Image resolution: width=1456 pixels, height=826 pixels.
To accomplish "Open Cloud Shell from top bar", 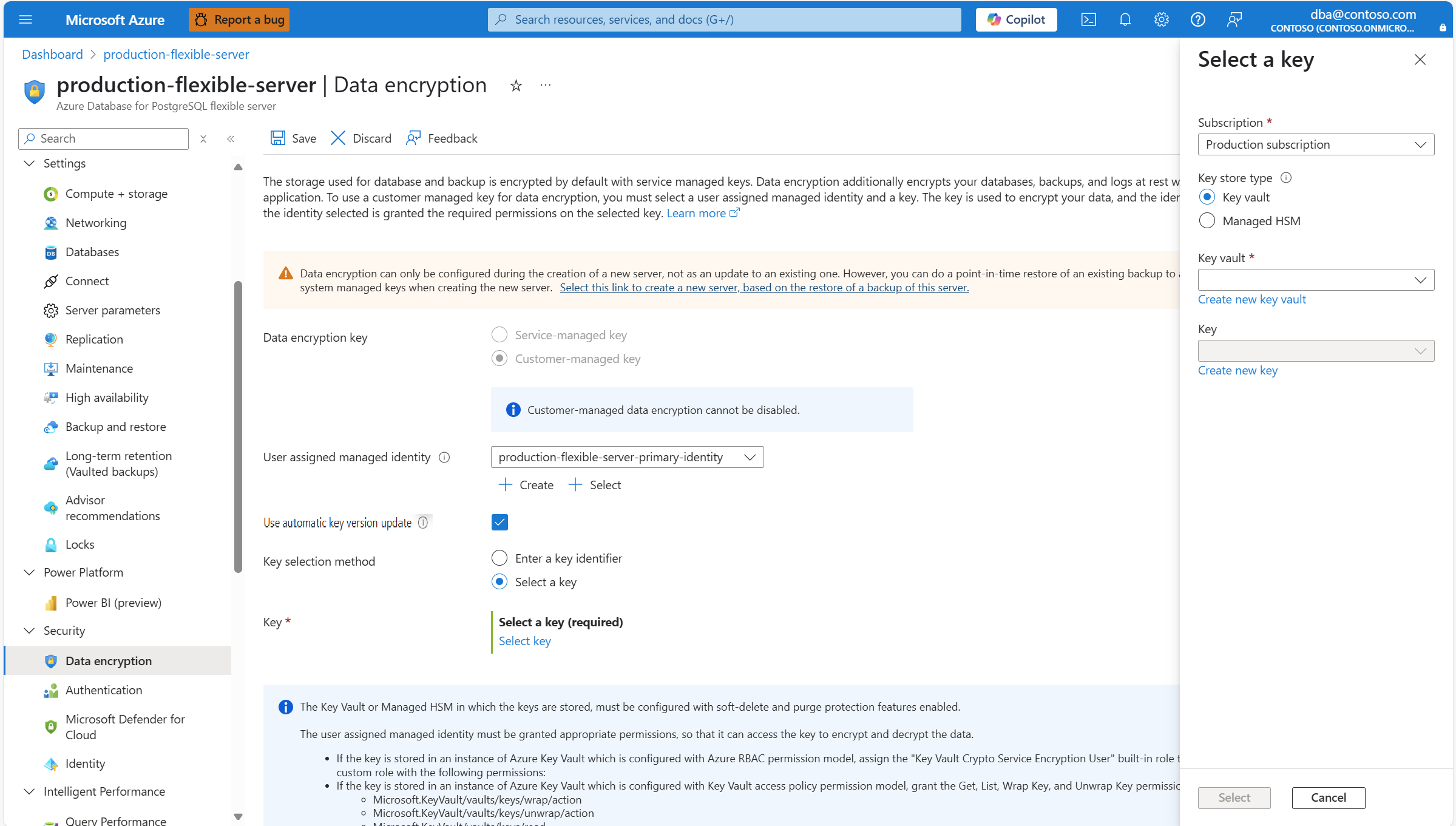I will [1088, 19].
